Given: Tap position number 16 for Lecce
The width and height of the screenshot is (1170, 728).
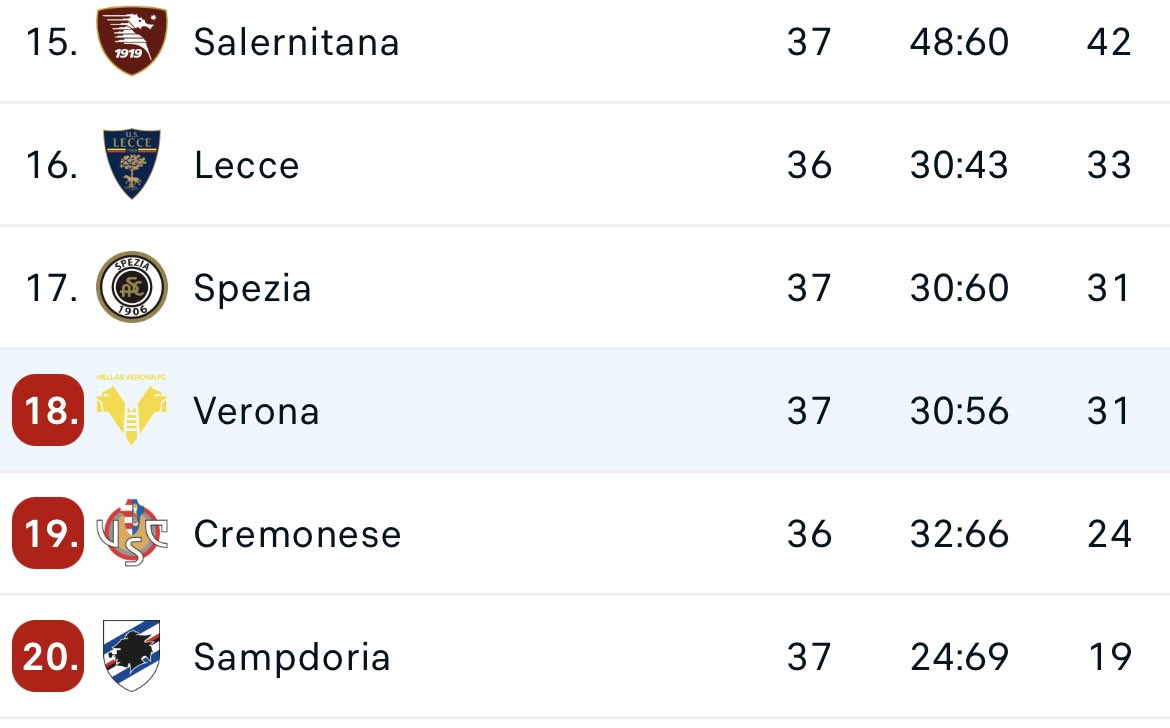Looking at the screenshot, I should 51,165.
